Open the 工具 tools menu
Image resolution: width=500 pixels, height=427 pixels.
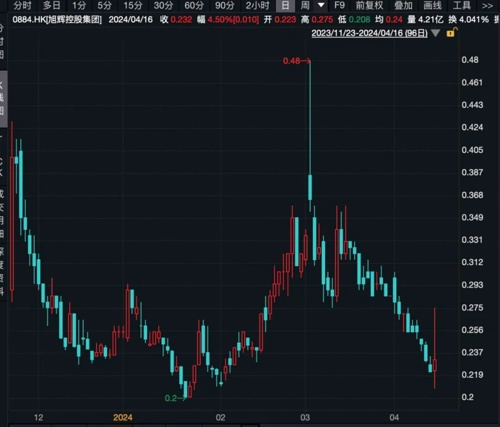tap(462, 5)
